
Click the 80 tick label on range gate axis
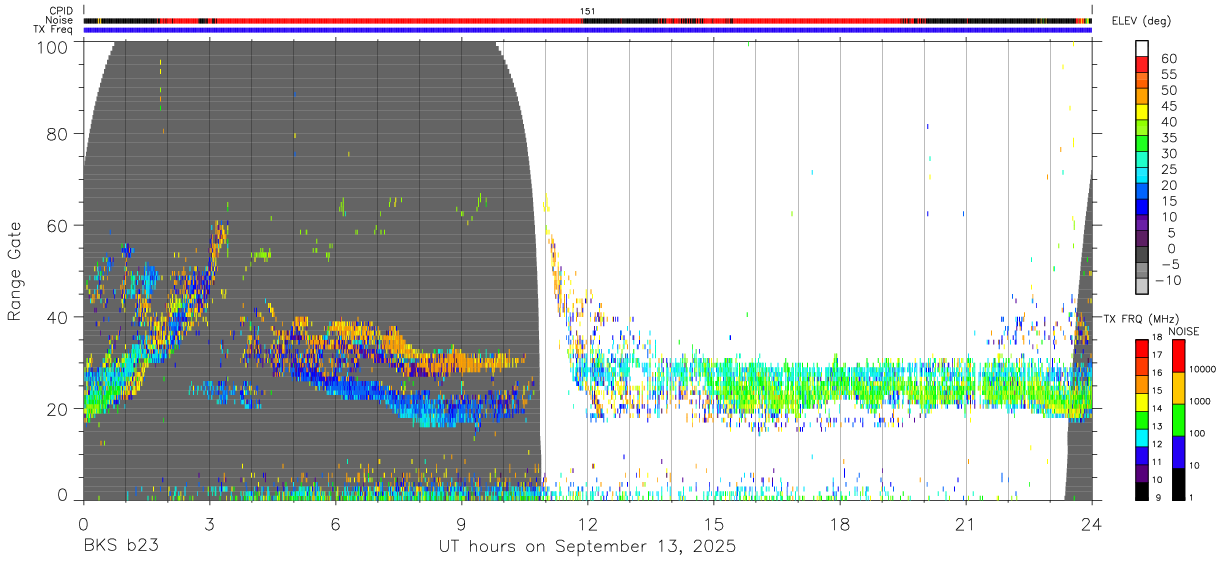58,134
